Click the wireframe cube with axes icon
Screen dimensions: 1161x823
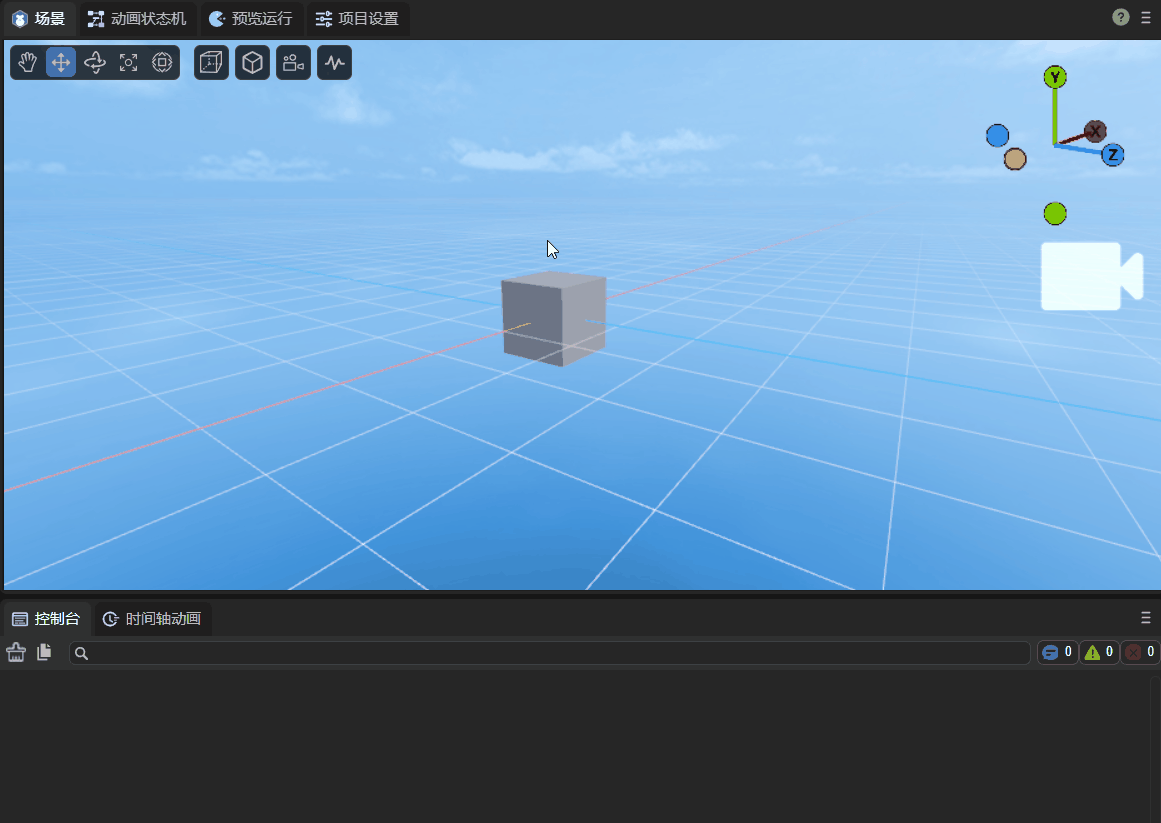coord(211,63)
